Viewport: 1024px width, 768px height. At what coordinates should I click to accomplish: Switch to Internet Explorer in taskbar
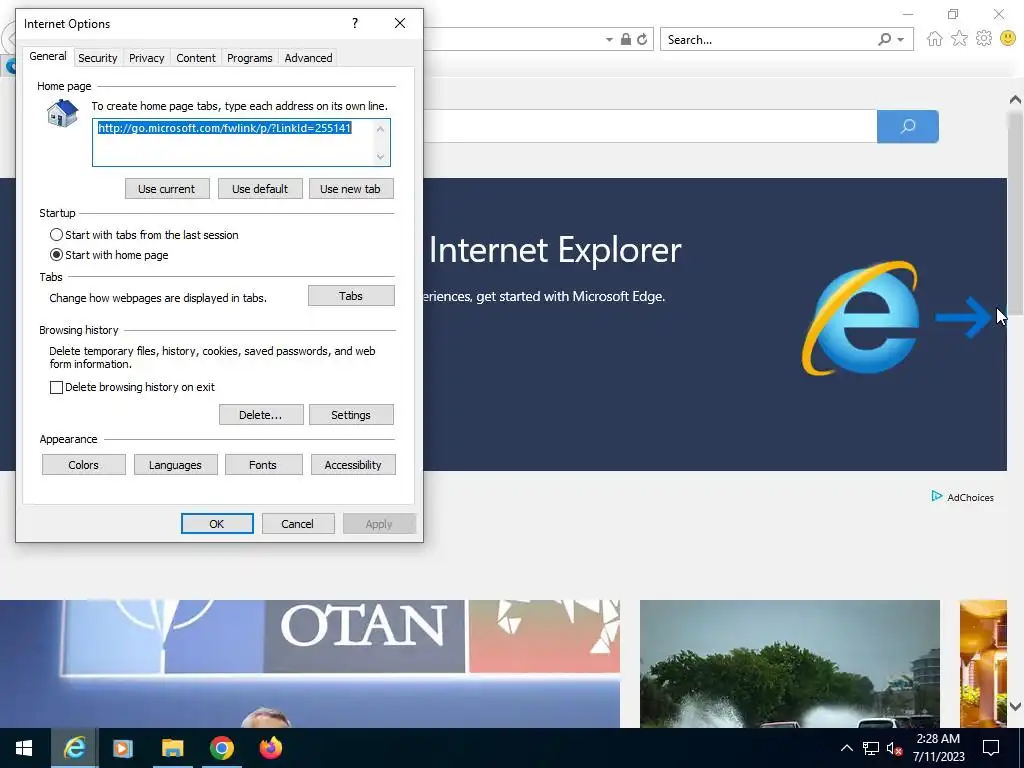pyautogui.click(x=74, y=748)
